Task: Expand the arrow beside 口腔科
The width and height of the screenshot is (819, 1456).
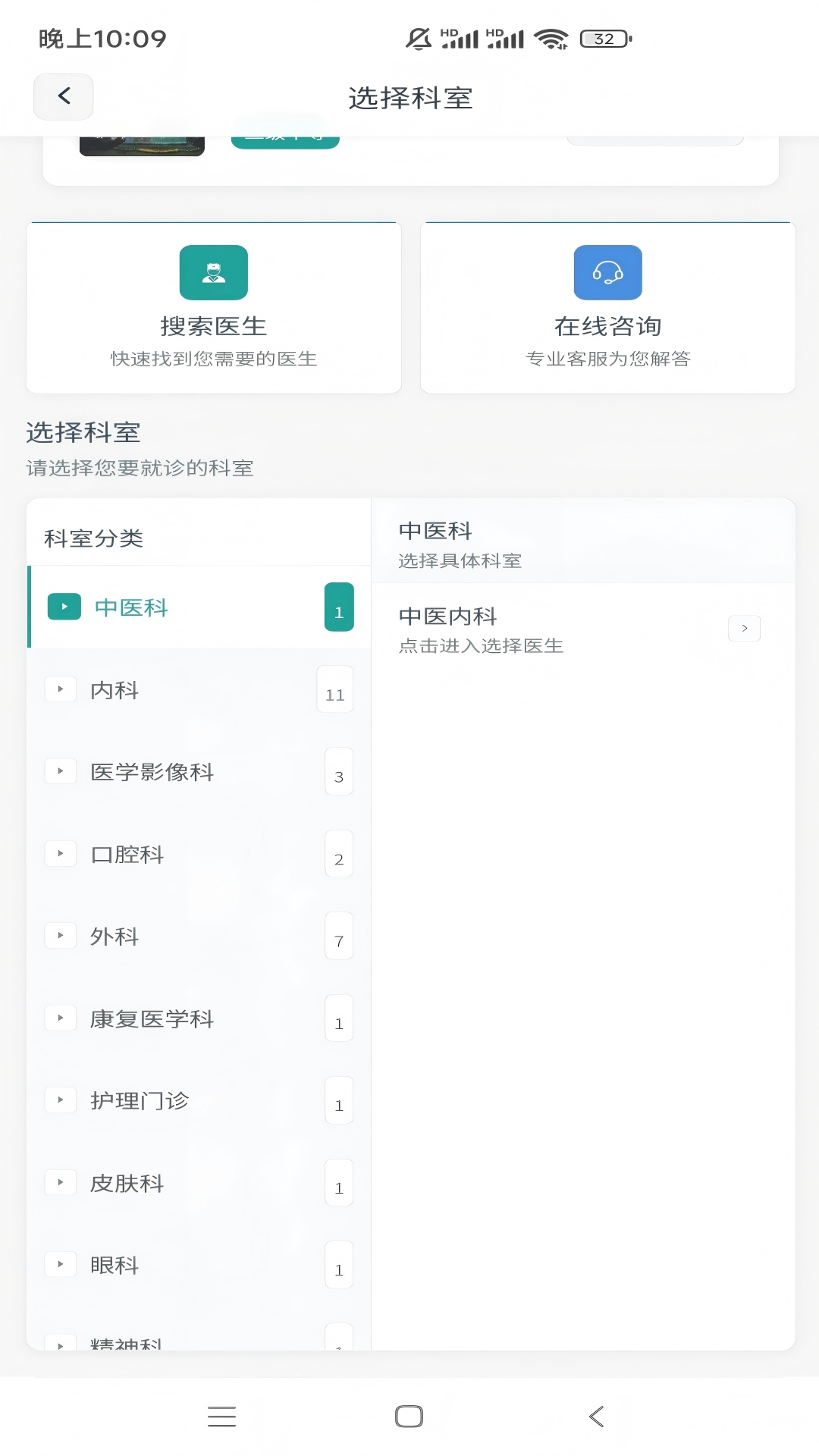Action: pos(61,854)
